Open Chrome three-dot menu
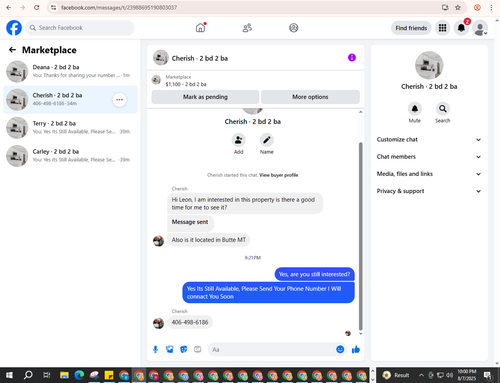Viewport: 500px width, 383px height. tap(491, 7)
